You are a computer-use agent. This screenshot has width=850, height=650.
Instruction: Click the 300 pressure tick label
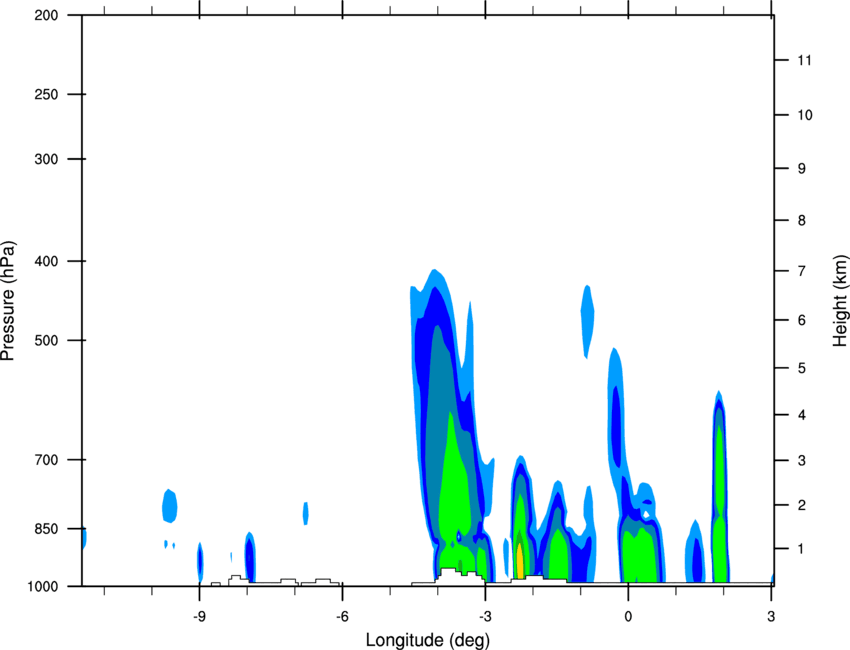(46, 159)
